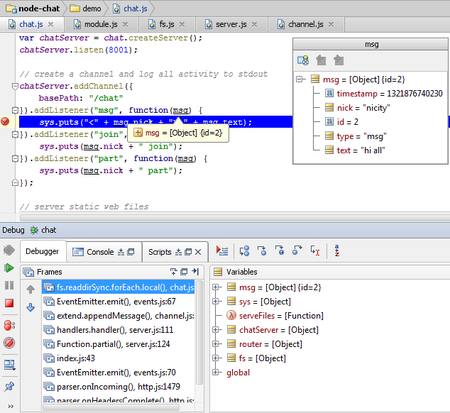450x413 pixels.
Task: Expand global variable node
Action: [x=216, y=372]
